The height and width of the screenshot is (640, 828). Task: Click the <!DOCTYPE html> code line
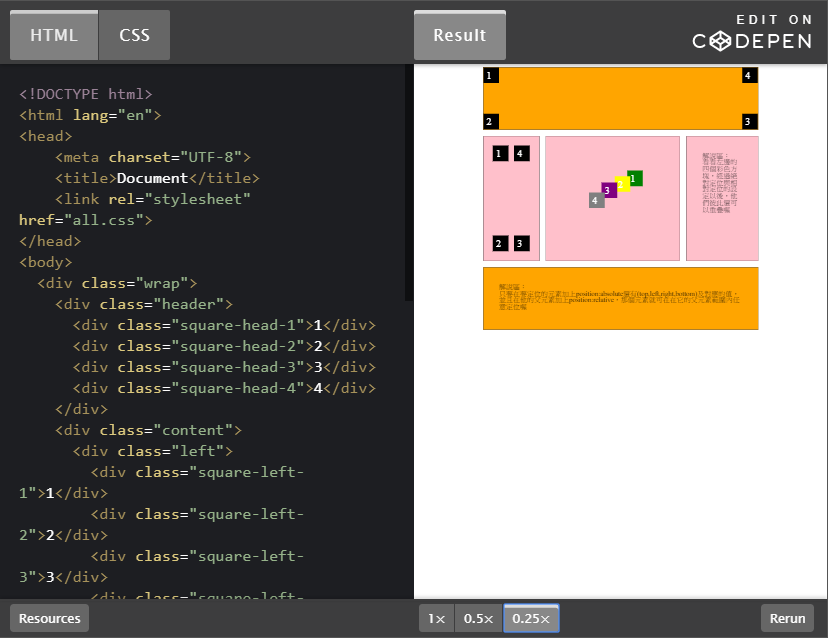86,94
